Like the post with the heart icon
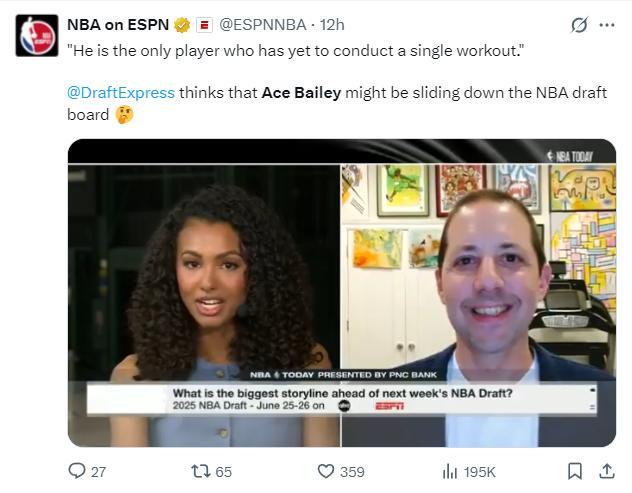 point(325,471)
